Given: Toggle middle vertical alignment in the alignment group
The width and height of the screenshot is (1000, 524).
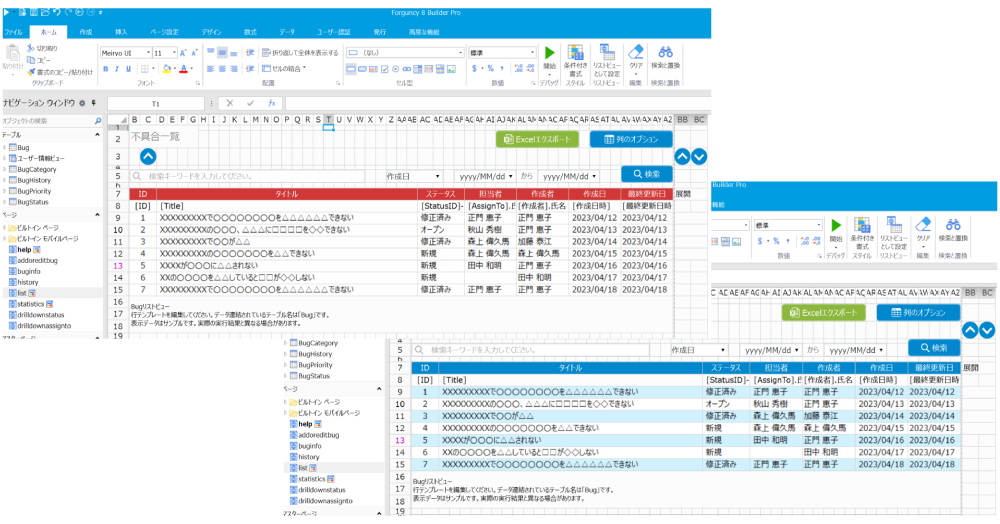Looking at the screenshot, I should 222,53.
